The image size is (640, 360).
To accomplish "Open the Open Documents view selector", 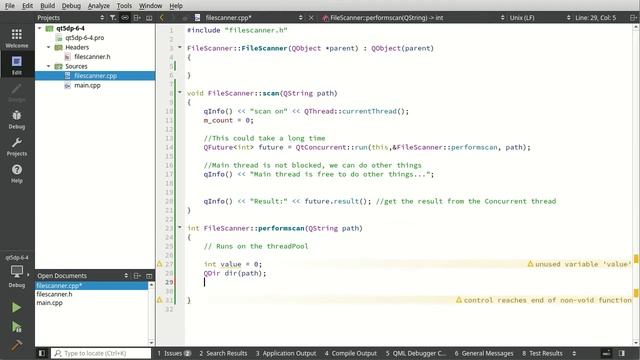I will 82,276.
